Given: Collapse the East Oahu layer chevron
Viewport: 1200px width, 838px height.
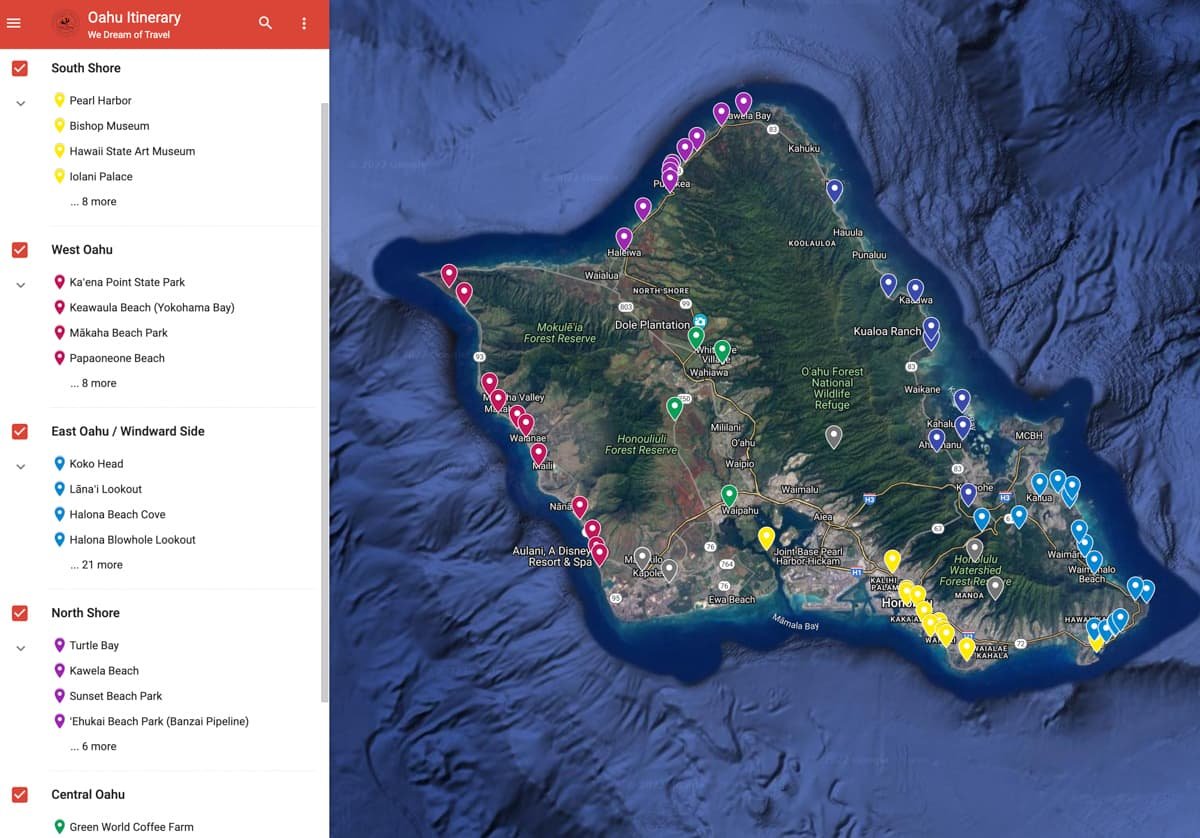Looking at the screenshot, I should (x=20, y=467).
